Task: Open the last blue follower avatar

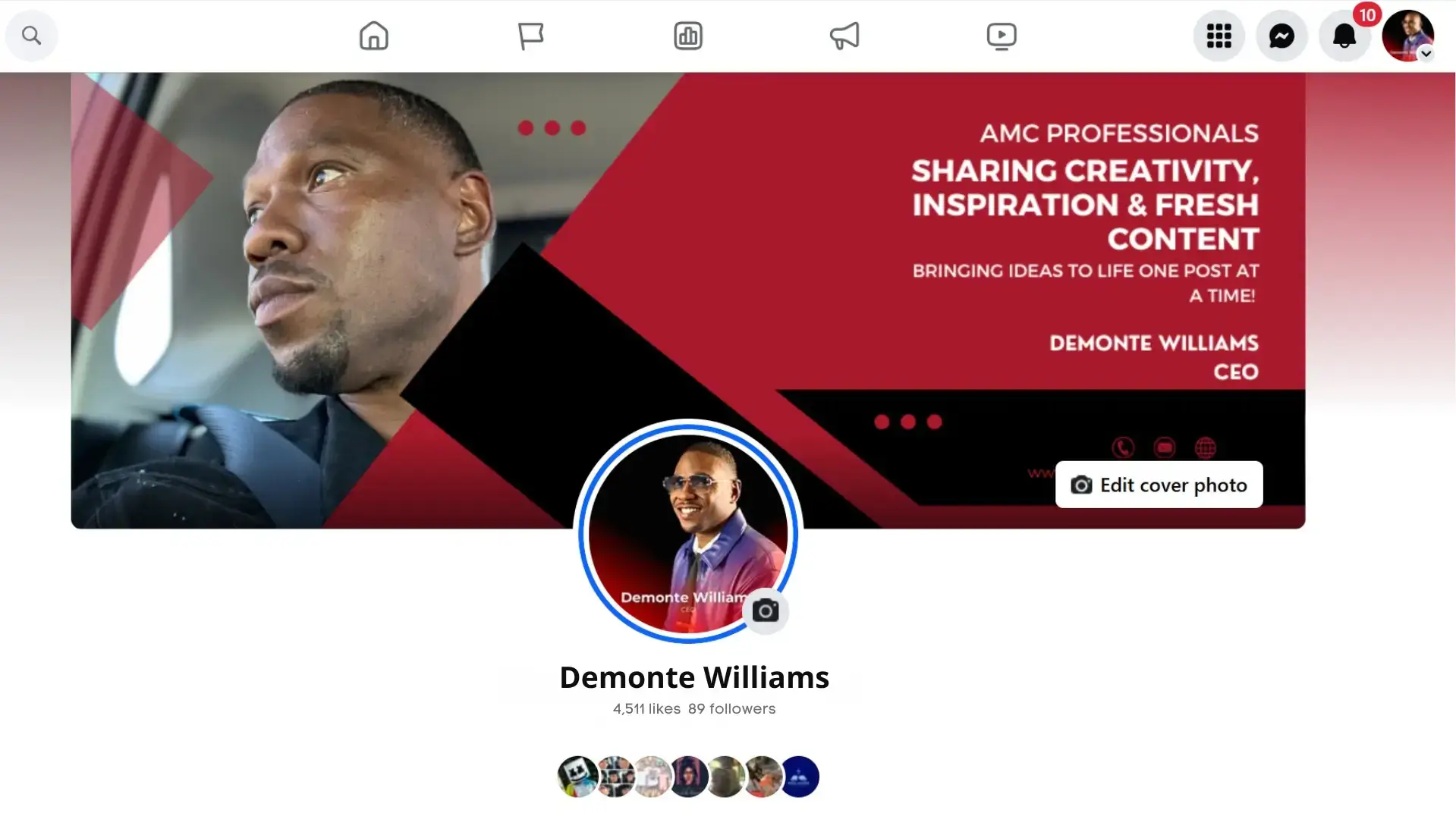Action: pyautogui.click(x=799, y=777)
